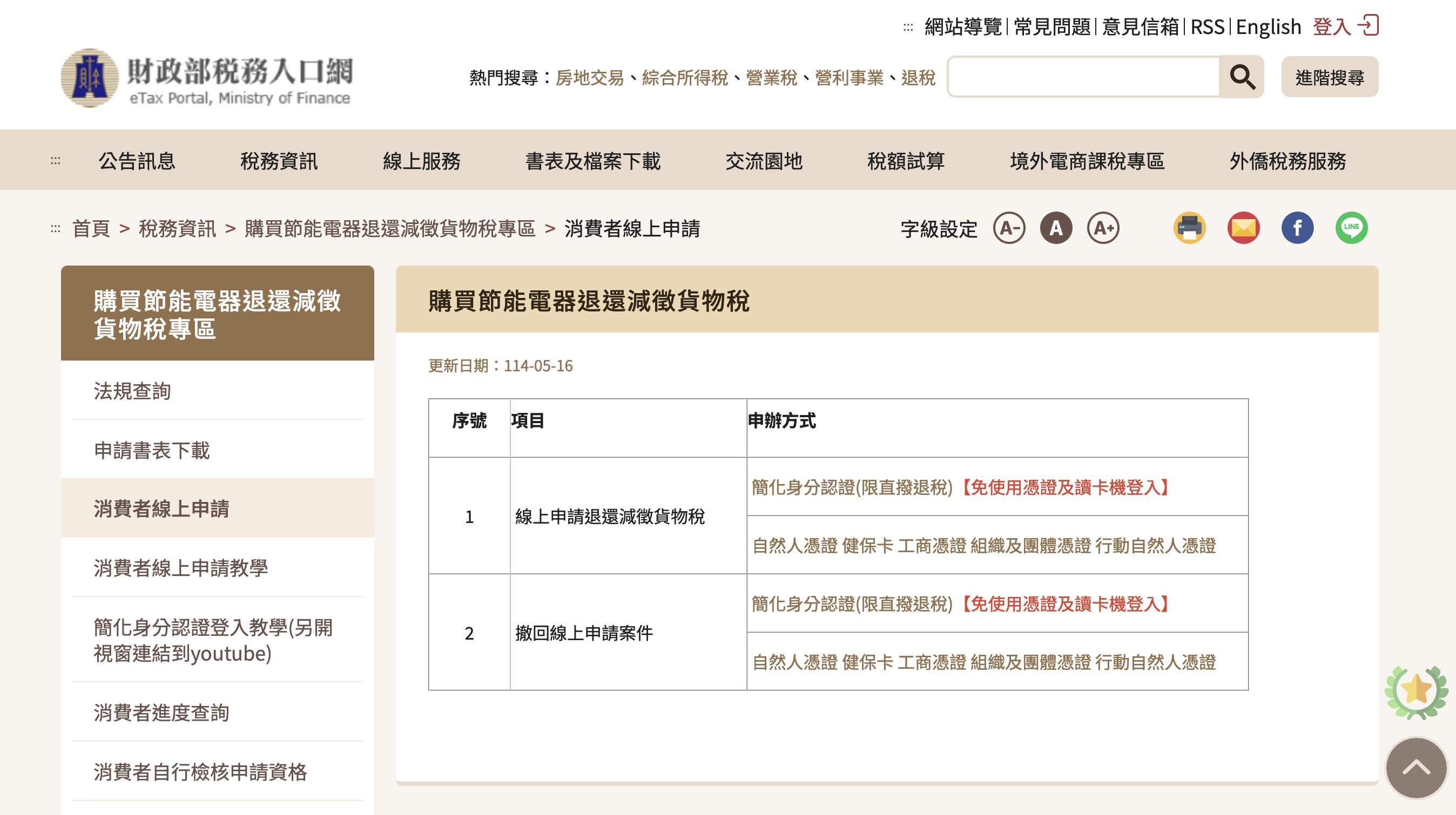Go to 首頁 breadcrumb

(91, 229)
